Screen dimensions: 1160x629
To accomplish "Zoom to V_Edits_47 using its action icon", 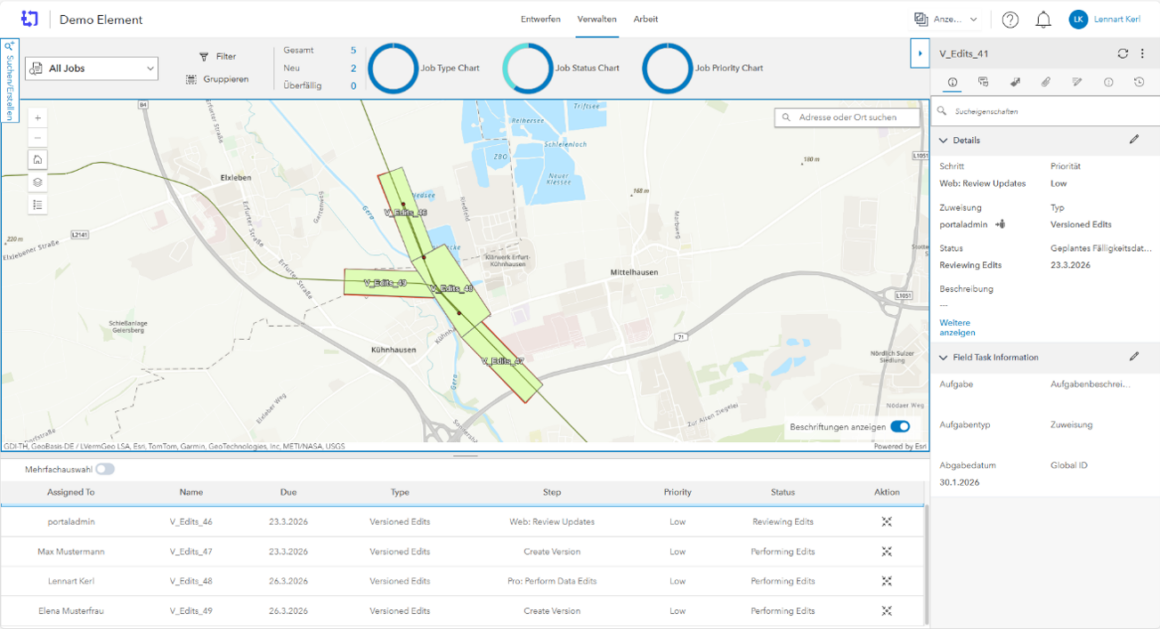I will (886, 551).
